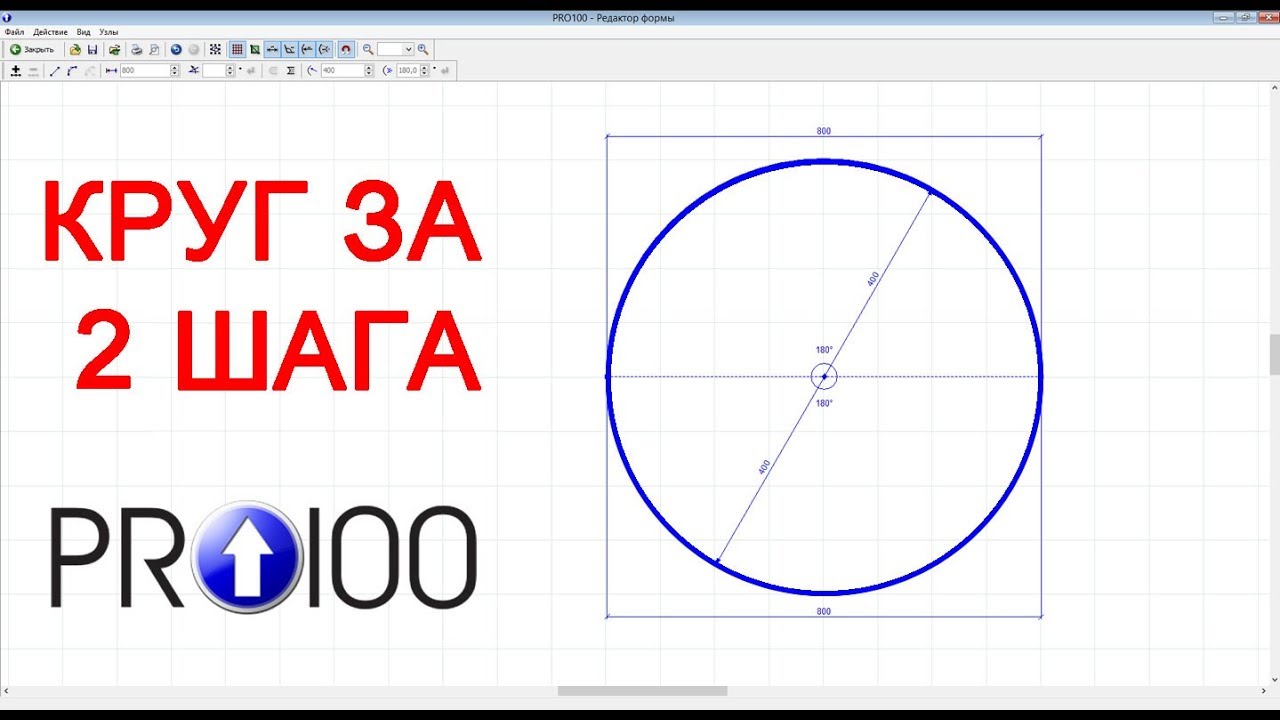This screenshot has height=720, width=1280.
Task: Click the circle center node
Action: click(824, 377)
